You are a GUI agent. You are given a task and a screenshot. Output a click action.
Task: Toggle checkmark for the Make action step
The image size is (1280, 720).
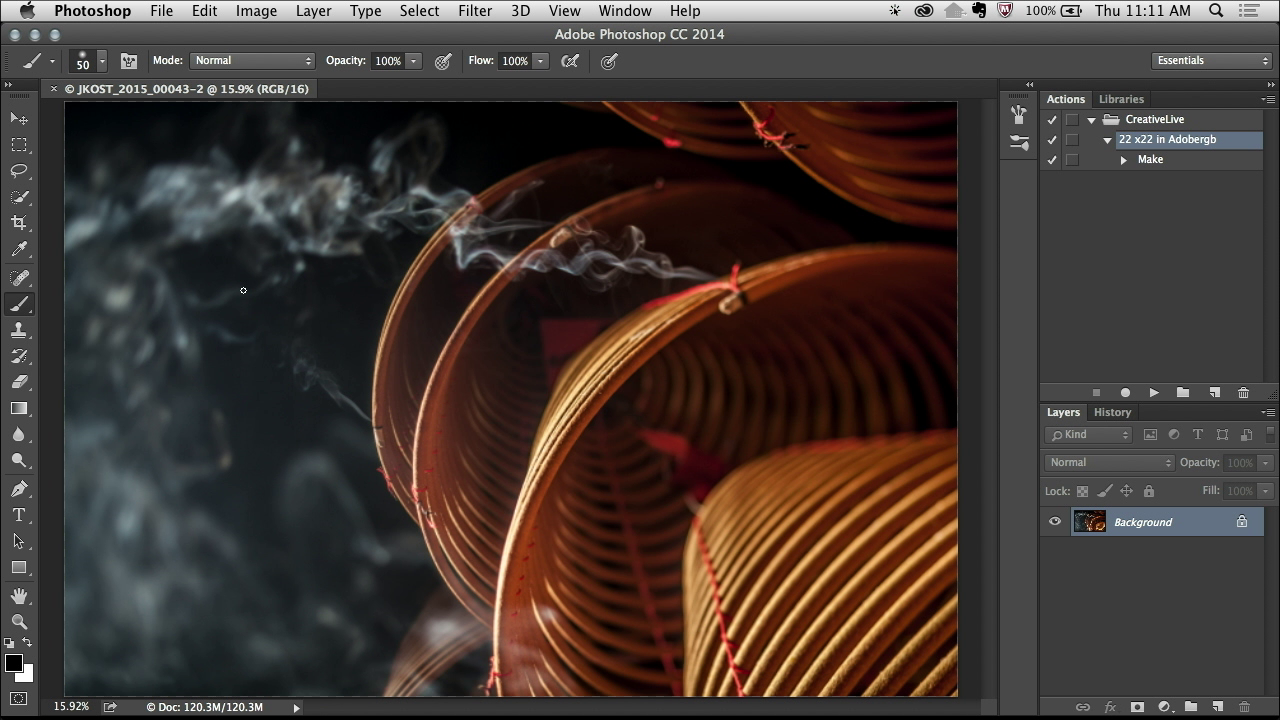(x=1051, y=160)
